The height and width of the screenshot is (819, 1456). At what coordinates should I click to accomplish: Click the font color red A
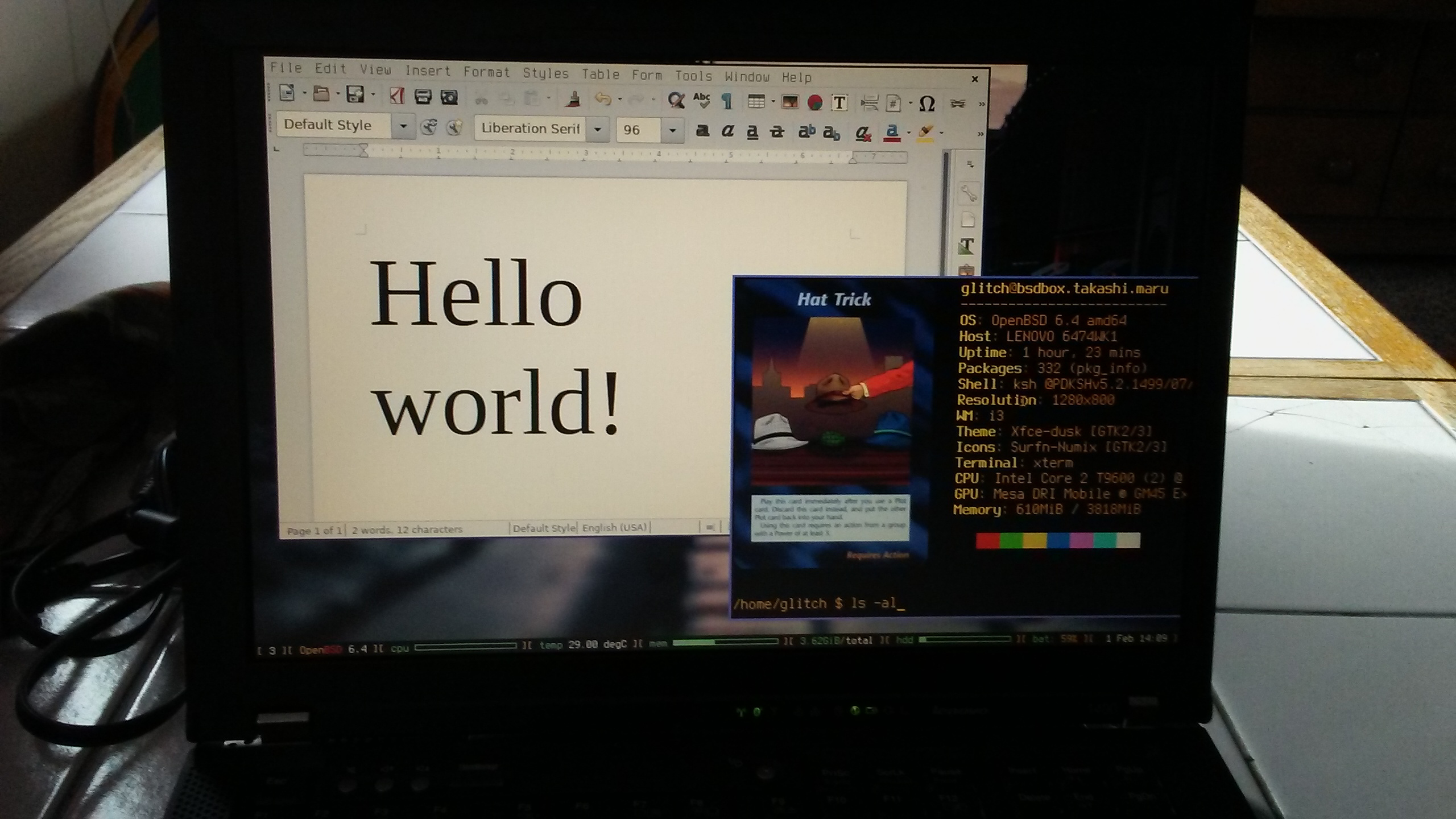(892, 133)
